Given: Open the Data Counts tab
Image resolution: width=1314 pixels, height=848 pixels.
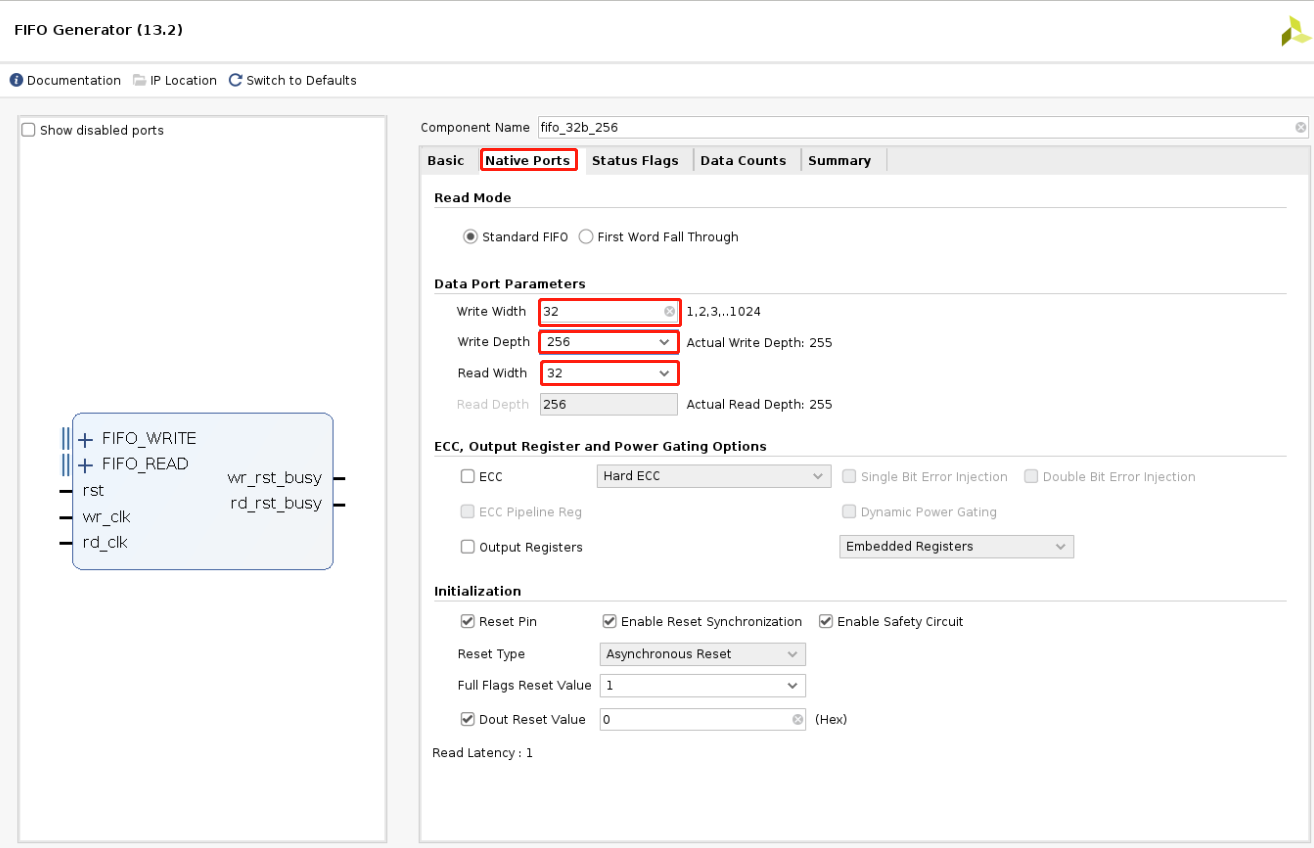Looking at the screenshot, I should pyautogui.click(x=743, y=160).
